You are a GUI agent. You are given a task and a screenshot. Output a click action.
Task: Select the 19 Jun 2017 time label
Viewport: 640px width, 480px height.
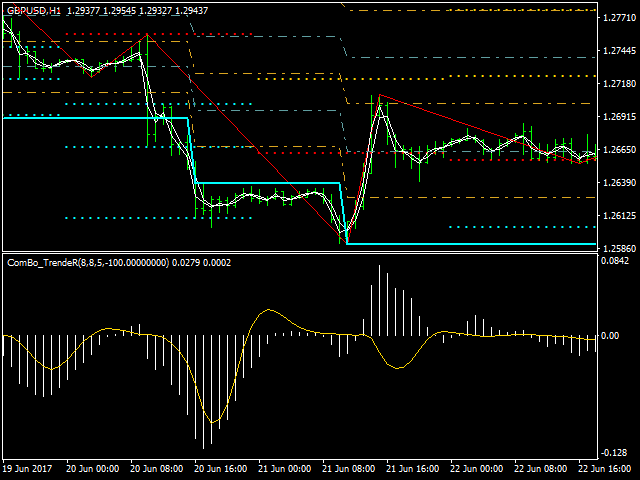30,468
